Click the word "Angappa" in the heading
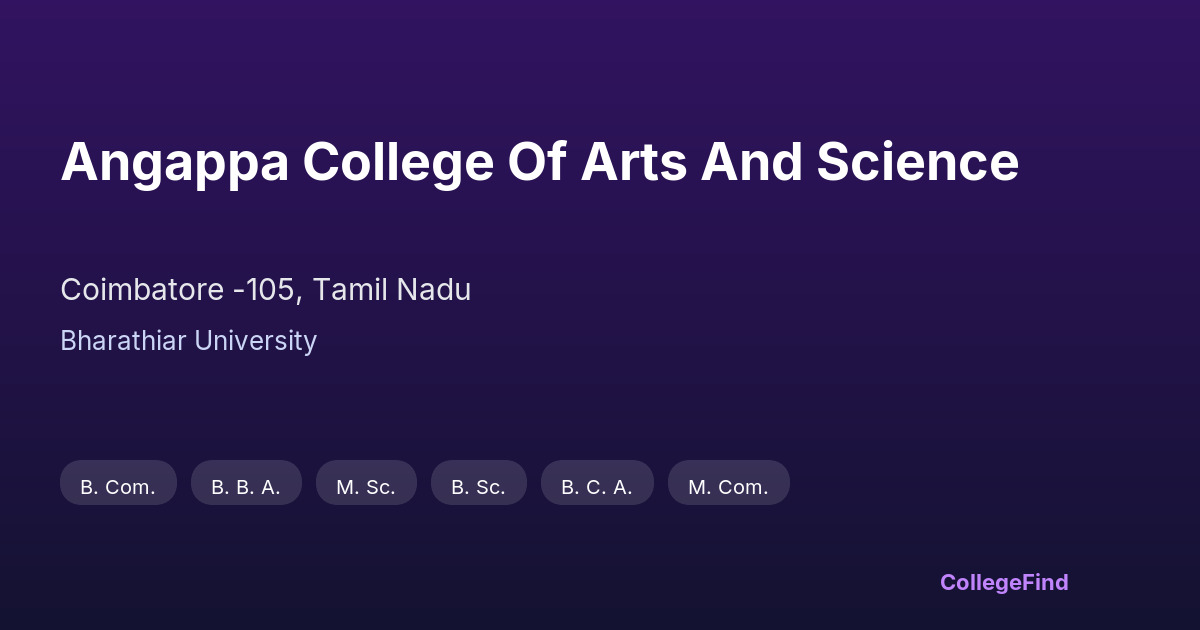1200x630 pixels. click(x=174, y=163)
